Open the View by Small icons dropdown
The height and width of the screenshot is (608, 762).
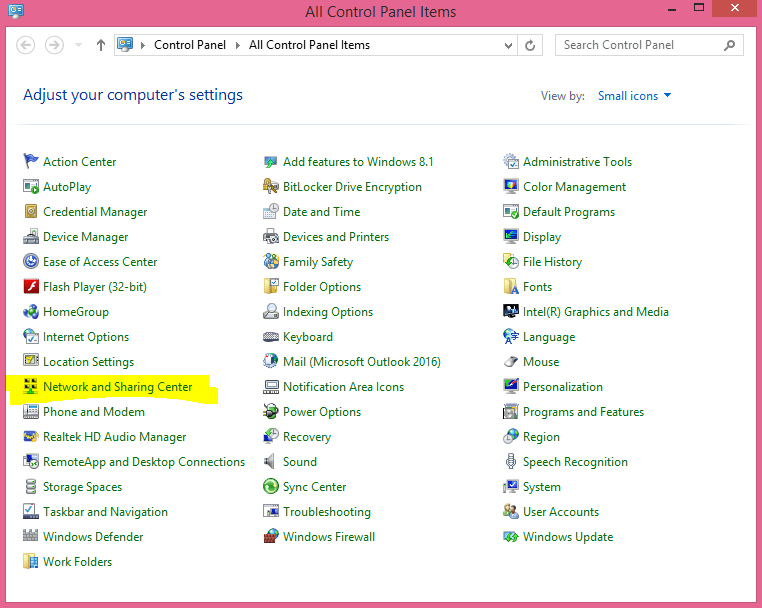[x=634, y=96]
